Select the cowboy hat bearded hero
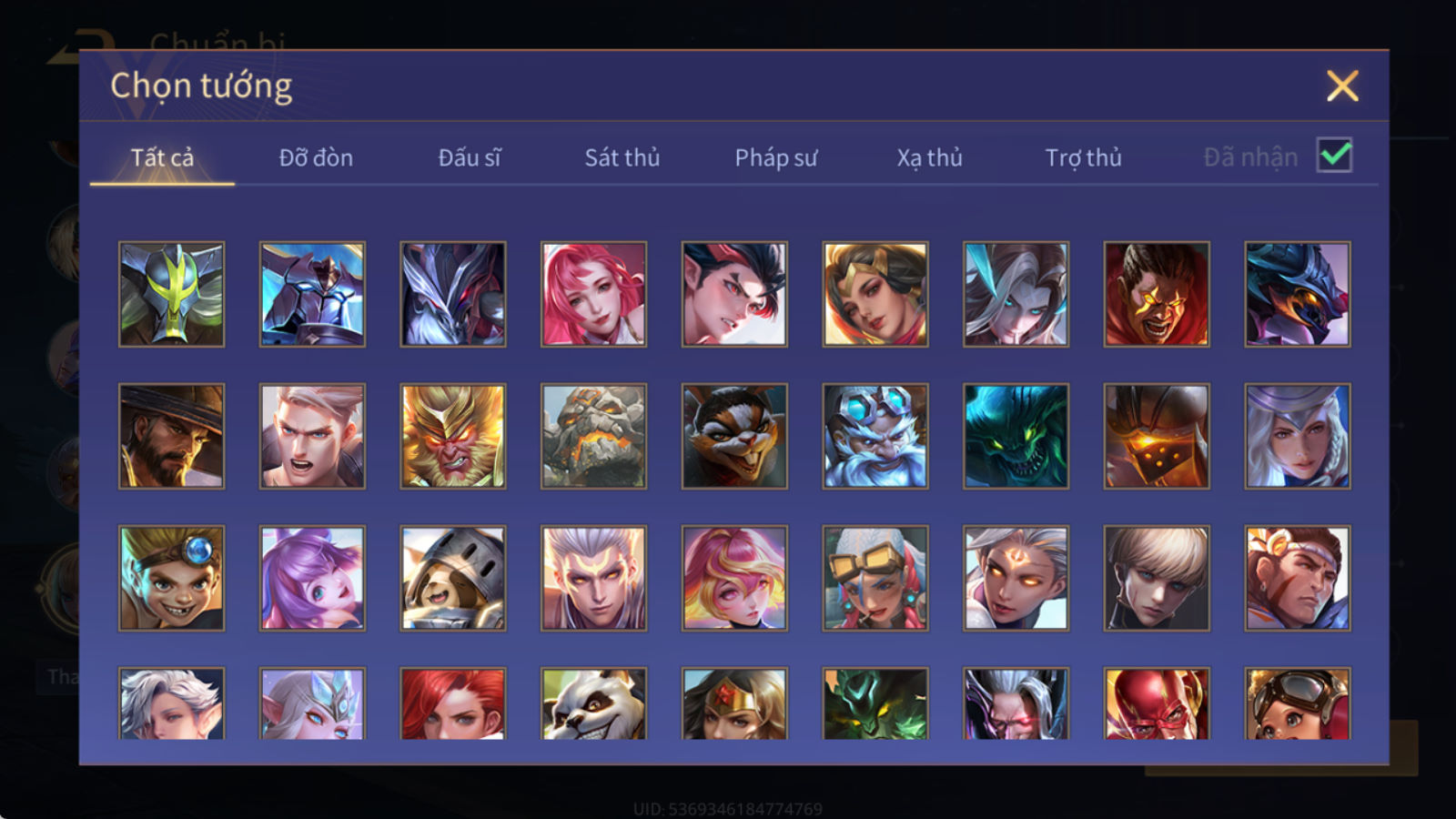The width and height of the screenshot is (1456, 819). [171, 436]
